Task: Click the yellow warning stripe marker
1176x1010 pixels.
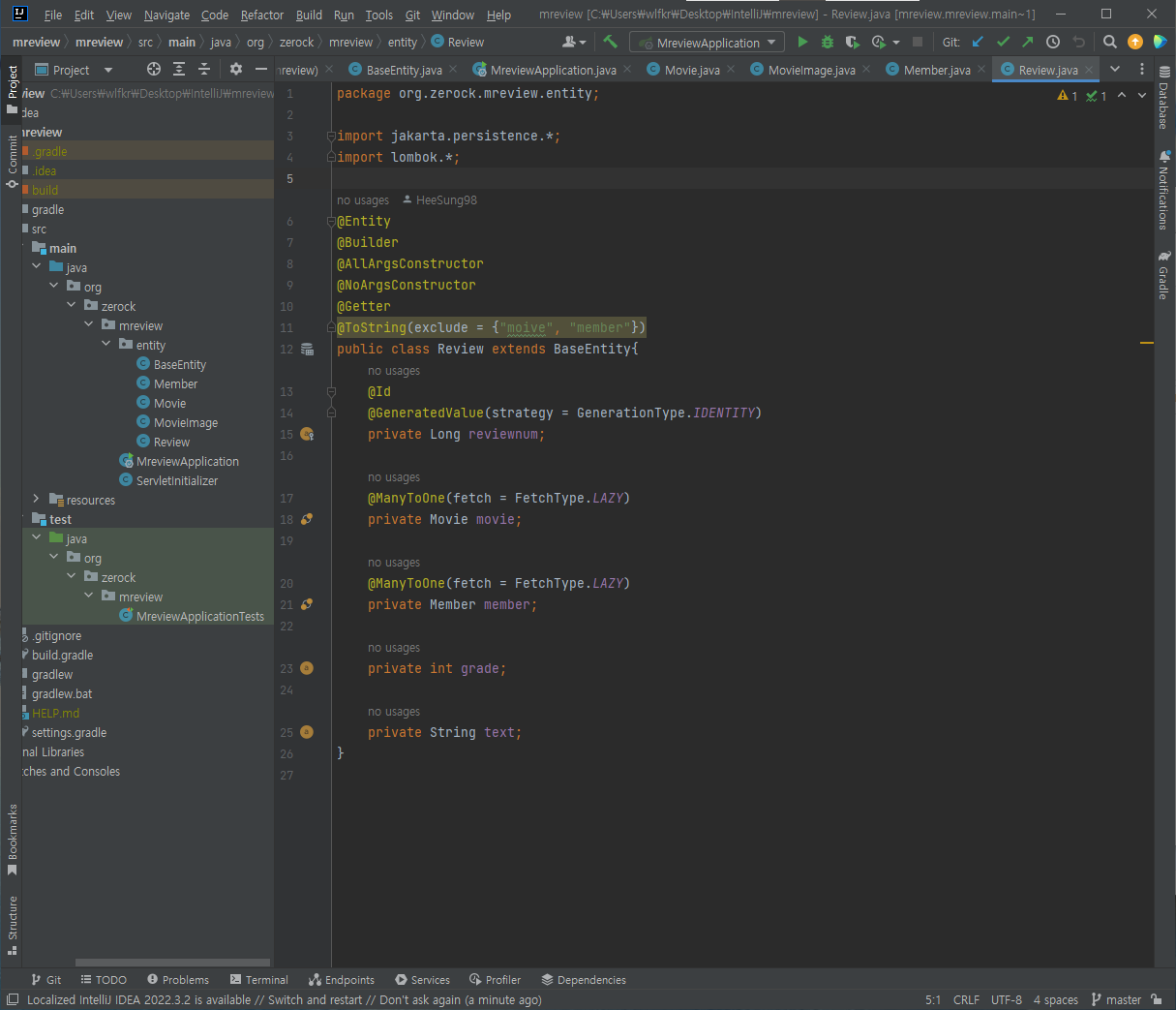Action: coord(1146,343)
